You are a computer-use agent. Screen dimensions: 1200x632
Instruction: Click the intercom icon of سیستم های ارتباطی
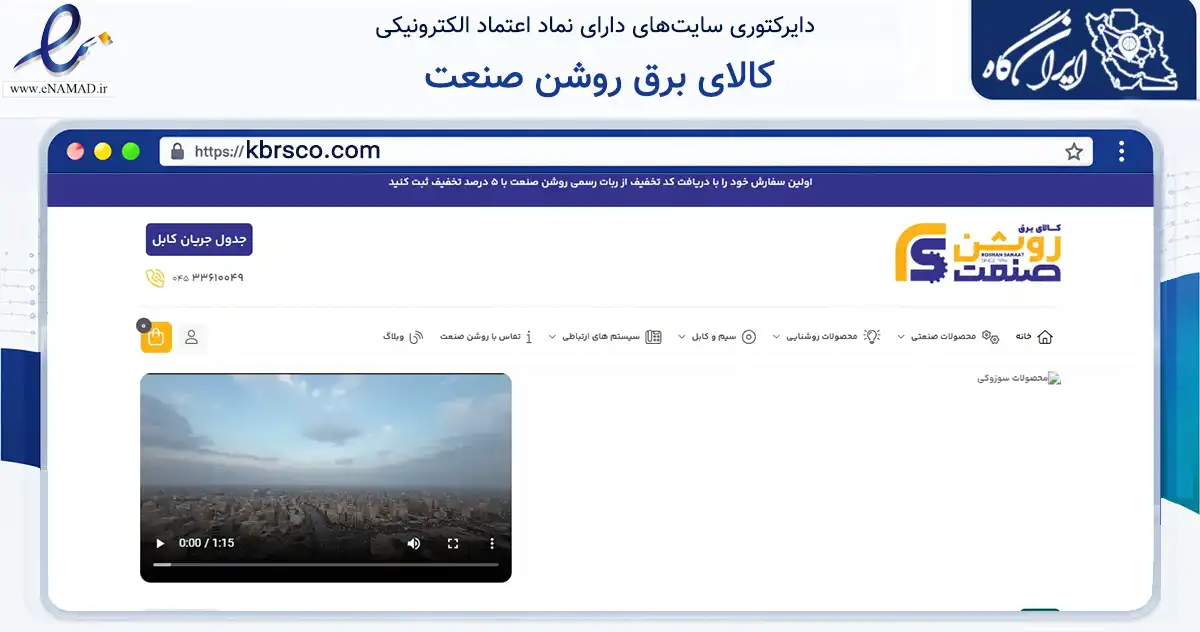pyautogui.click(x=653, y=337)
